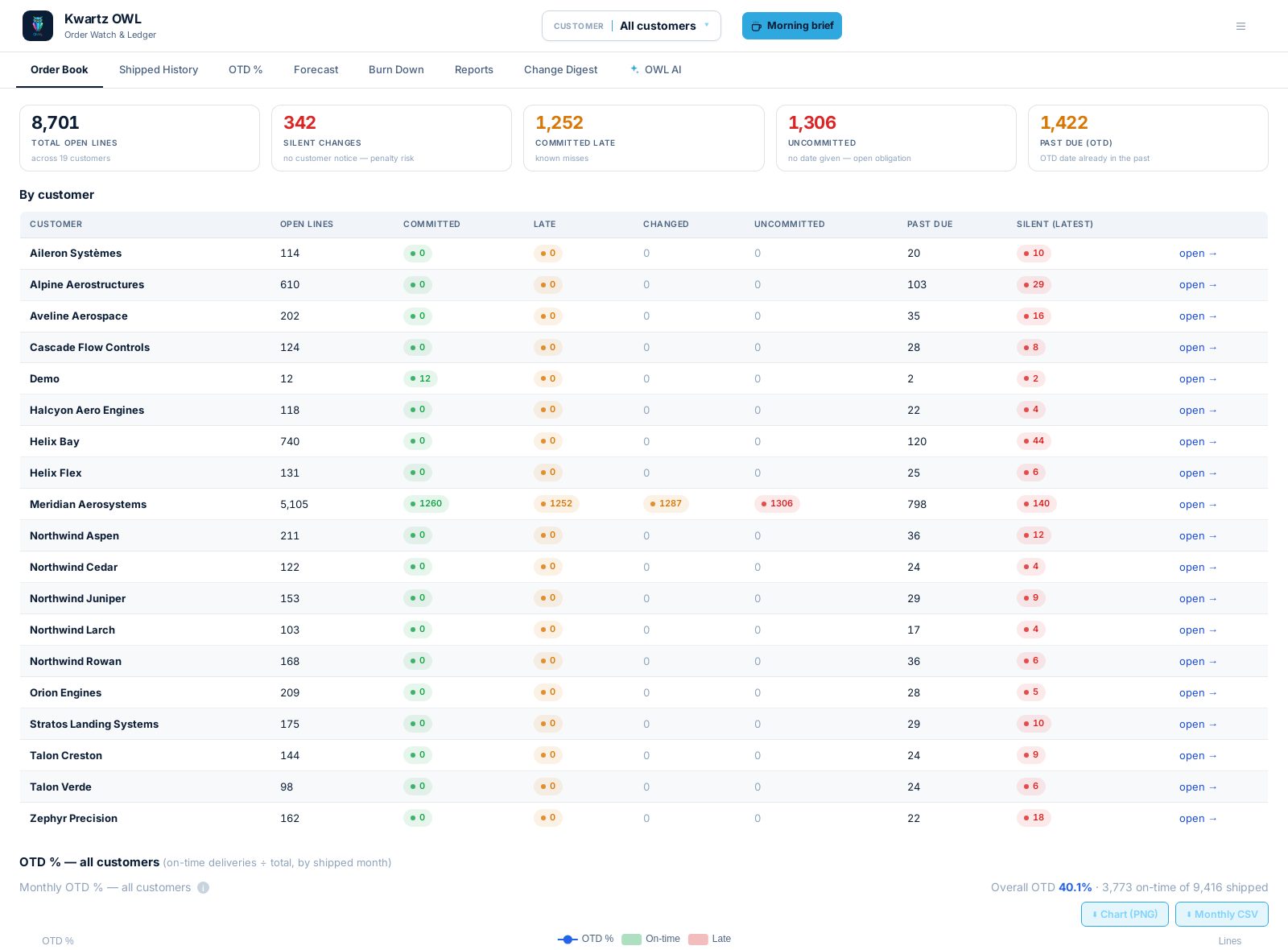Viewport: 1288px width, 950px height.
Task: Click the 140 silent badge for Meridian
Action: [1037, 503]
